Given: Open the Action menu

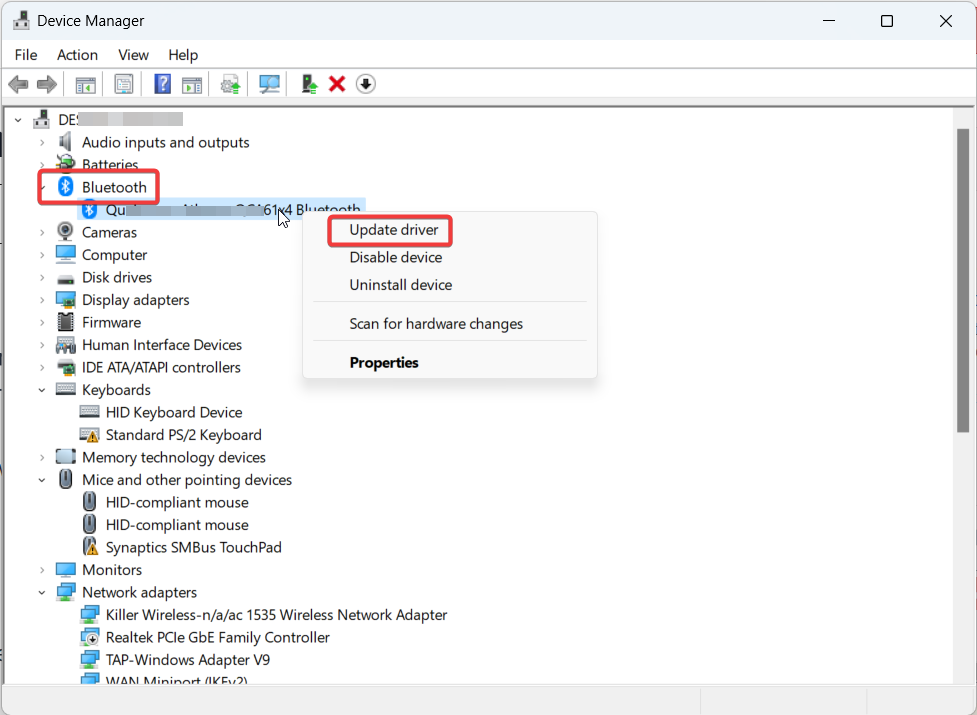Looking at the screenshot, I should pyautogui.click(x=77, y=55).
